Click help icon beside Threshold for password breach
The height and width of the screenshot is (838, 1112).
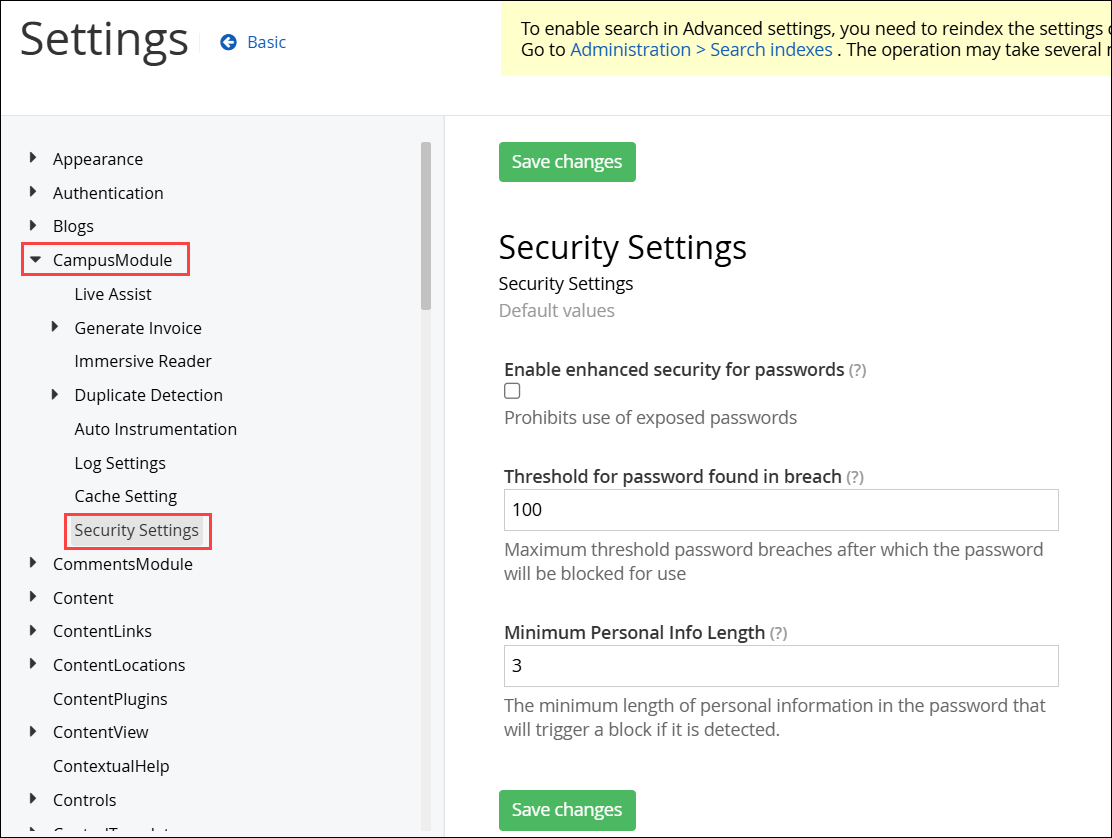point(853,477)
